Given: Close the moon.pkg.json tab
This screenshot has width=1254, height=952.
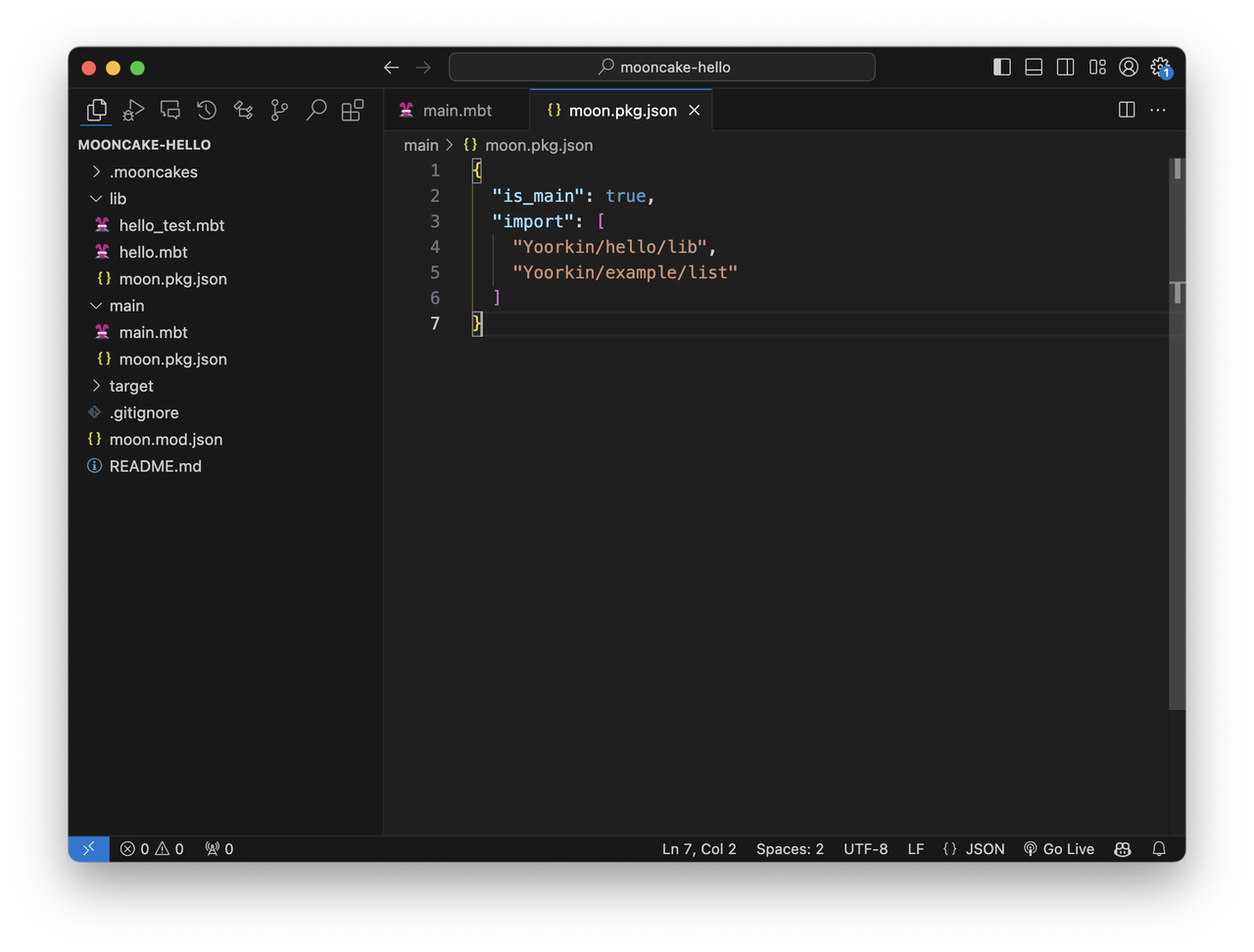Looking at the screenshot, I should 695,111.
